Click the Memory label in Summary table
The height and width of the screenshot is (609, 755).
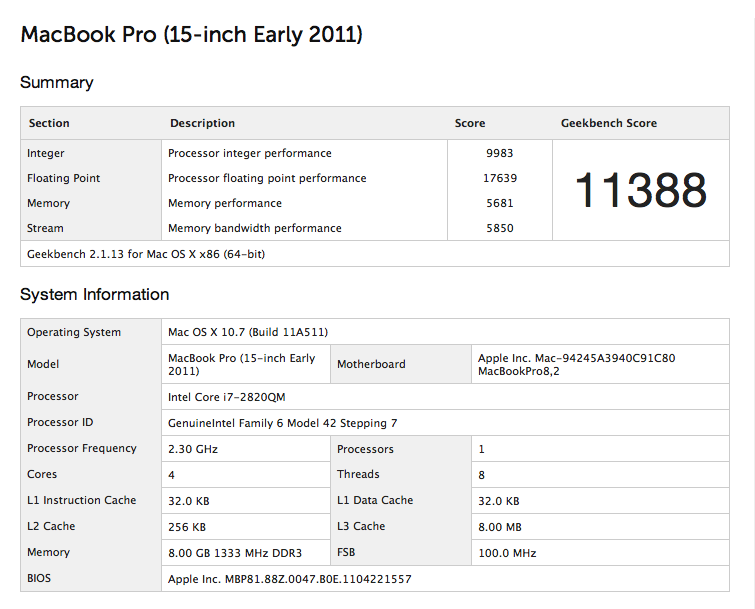48,203
